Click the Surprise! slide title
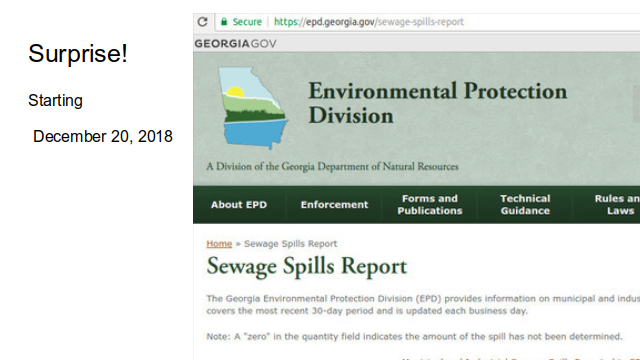The height and width of the screenshot is (360, 640). click(x=78, y=53)
